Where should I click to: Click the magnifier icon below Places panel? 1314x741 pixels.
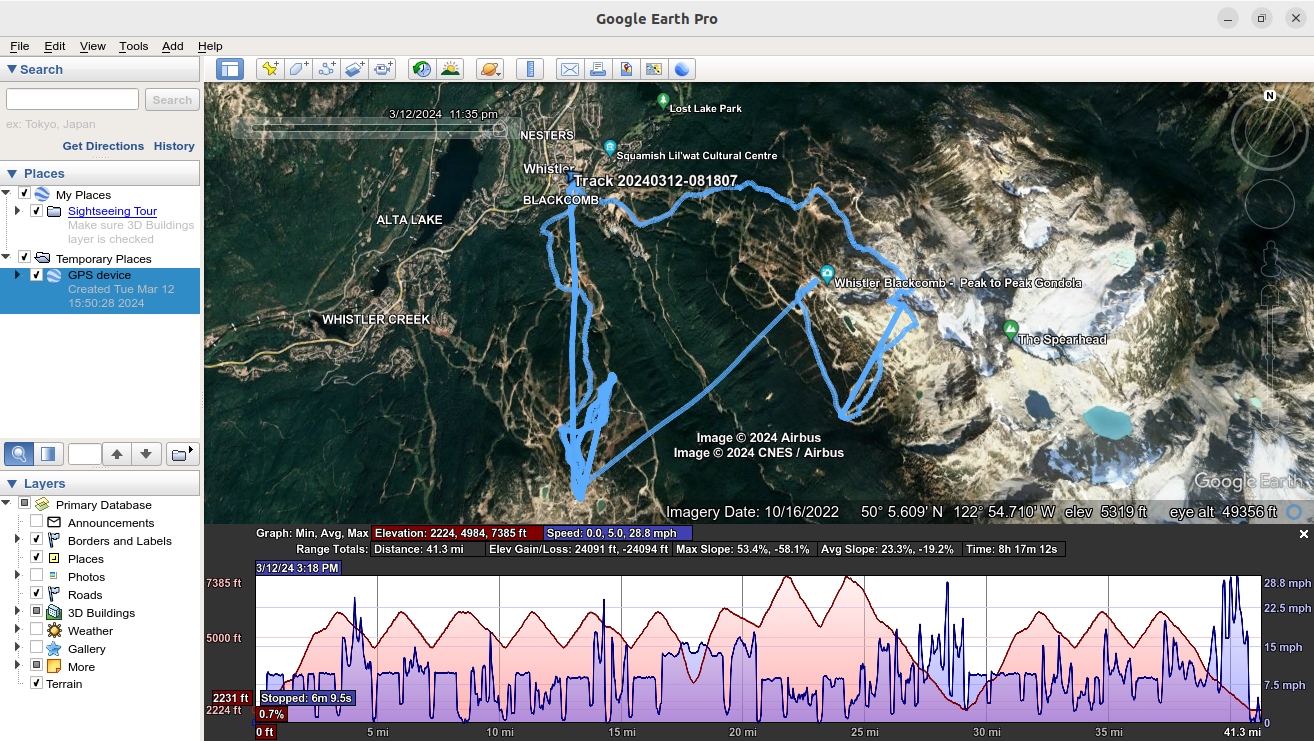(19, 454)
